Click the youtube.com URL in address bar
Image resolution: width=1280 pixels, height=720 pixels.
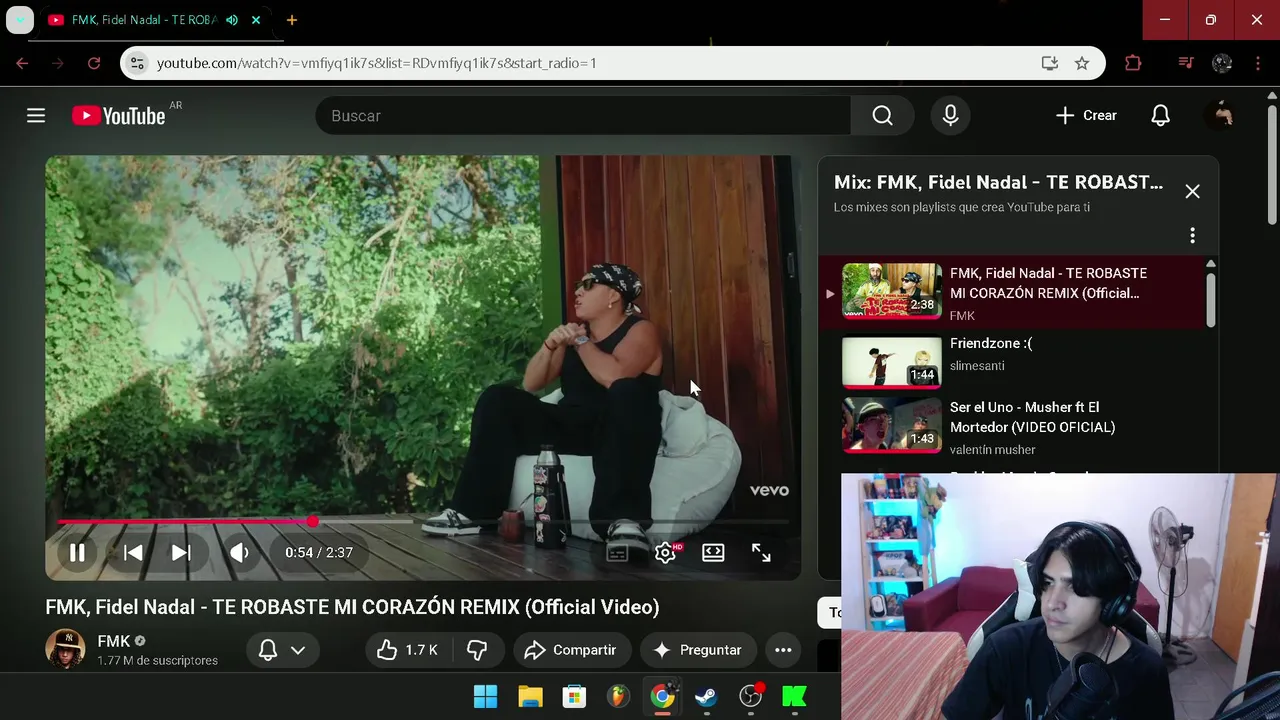point(376,63)
